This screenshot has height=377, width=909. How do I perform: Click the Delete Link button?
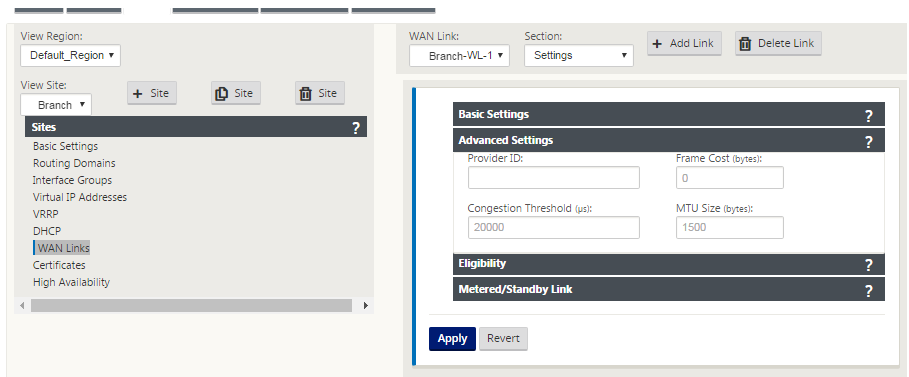778,44
